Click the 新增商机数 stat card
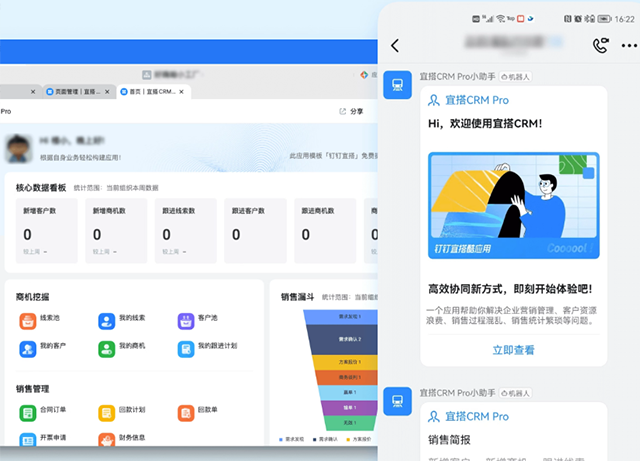Screen dimensions: 640x461 [x=116, y=231]
